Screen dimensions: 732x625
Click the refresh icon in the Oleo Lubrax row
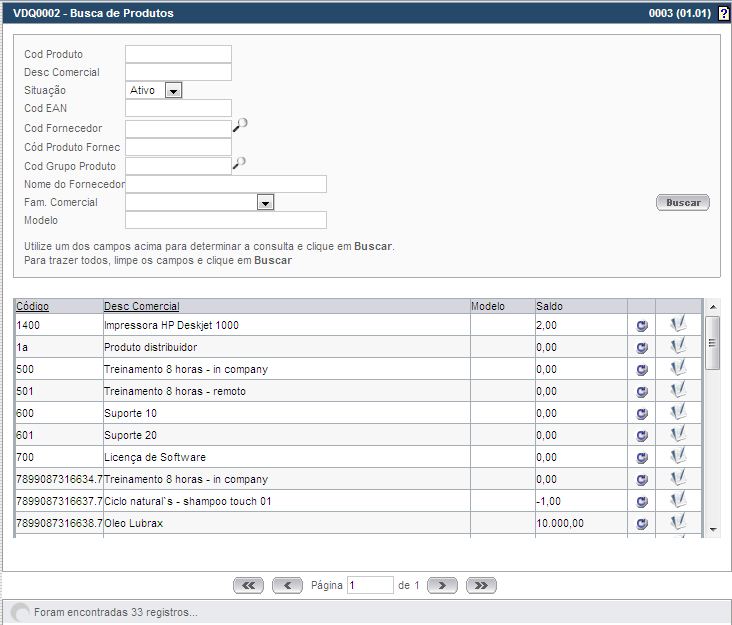(x=641, y=523)
